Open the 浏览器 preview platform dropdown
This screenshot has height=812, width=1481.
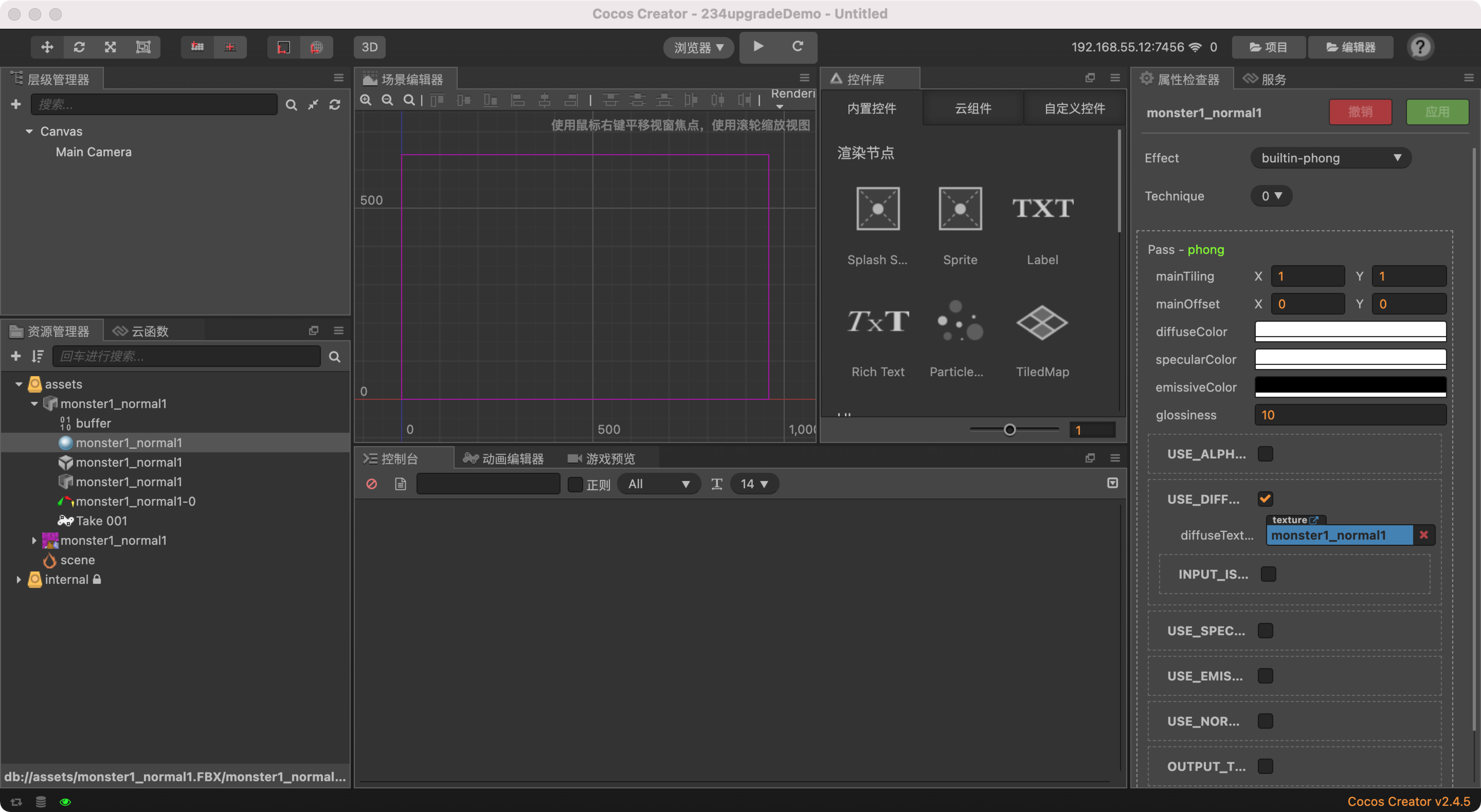tap(698, 47)
